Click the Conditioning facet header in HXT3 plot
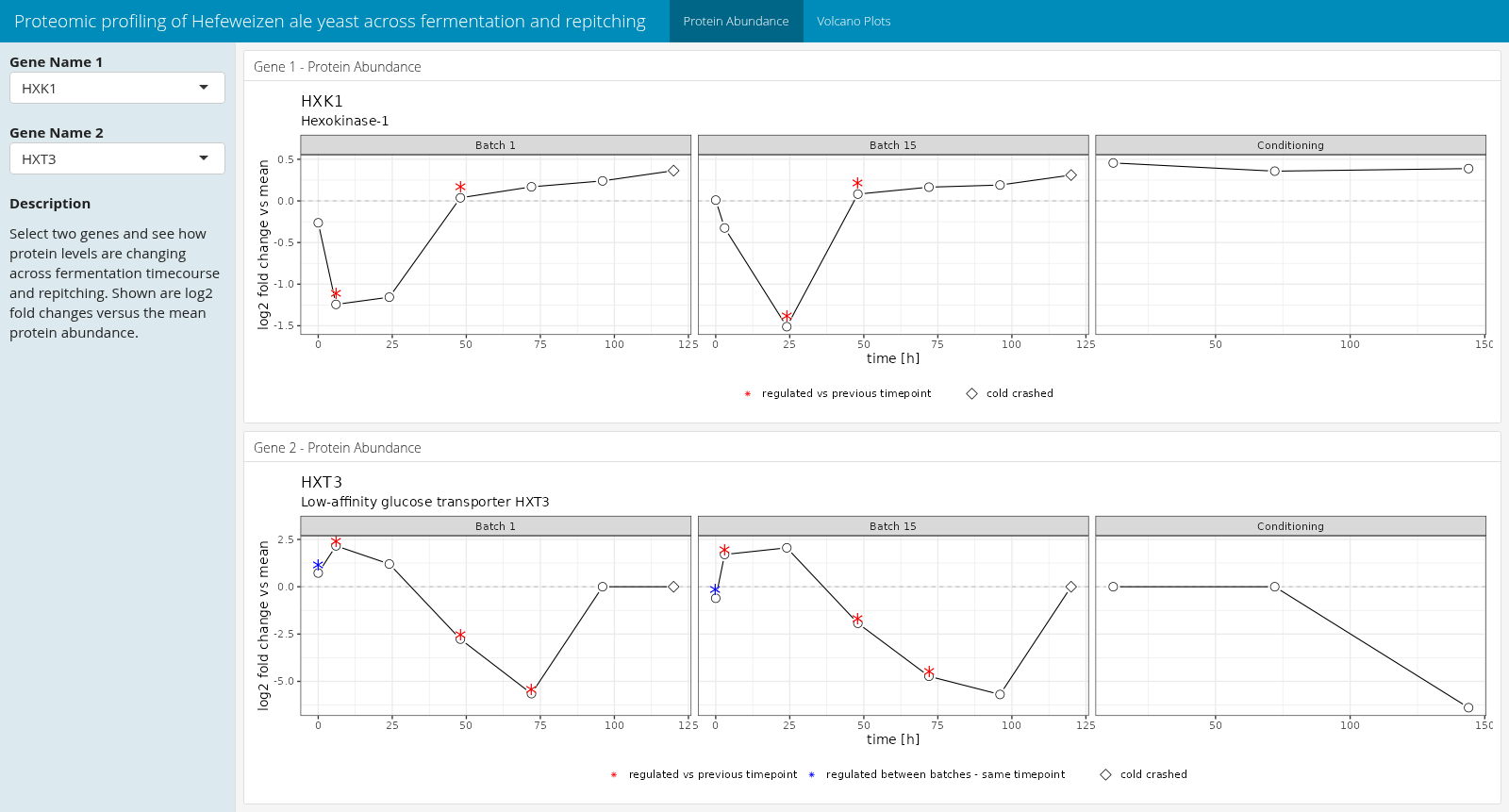 [x=1290, y=526]
